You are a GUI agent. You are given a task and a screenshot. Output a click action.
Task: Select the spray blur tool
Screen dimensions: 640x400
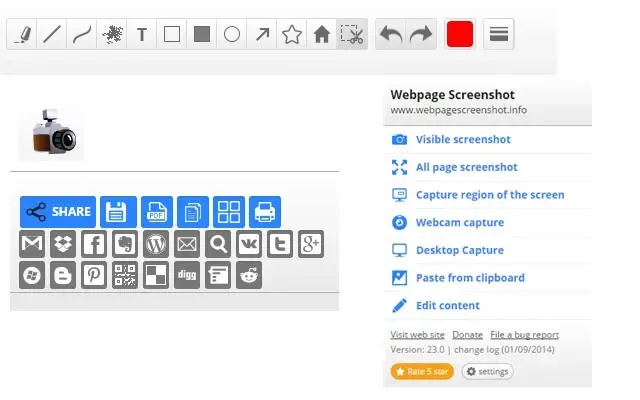coord(112,34)
